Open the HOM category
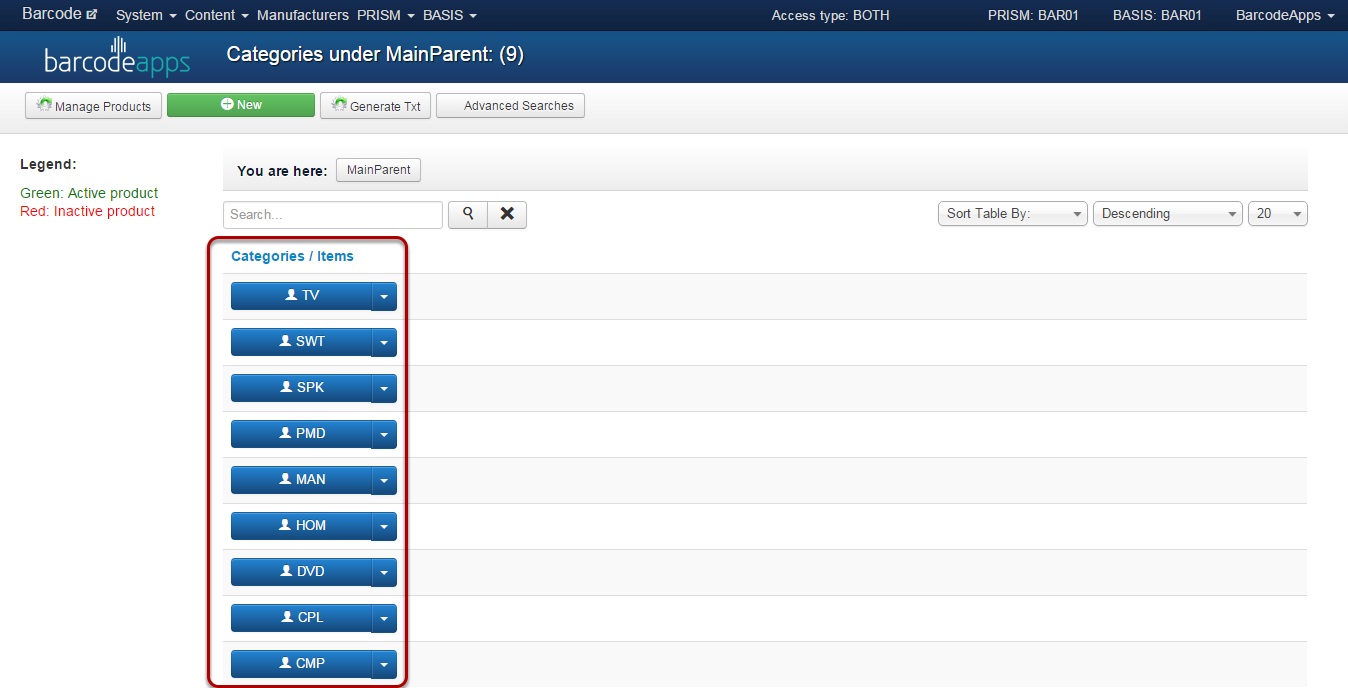 tap(301, 526)
